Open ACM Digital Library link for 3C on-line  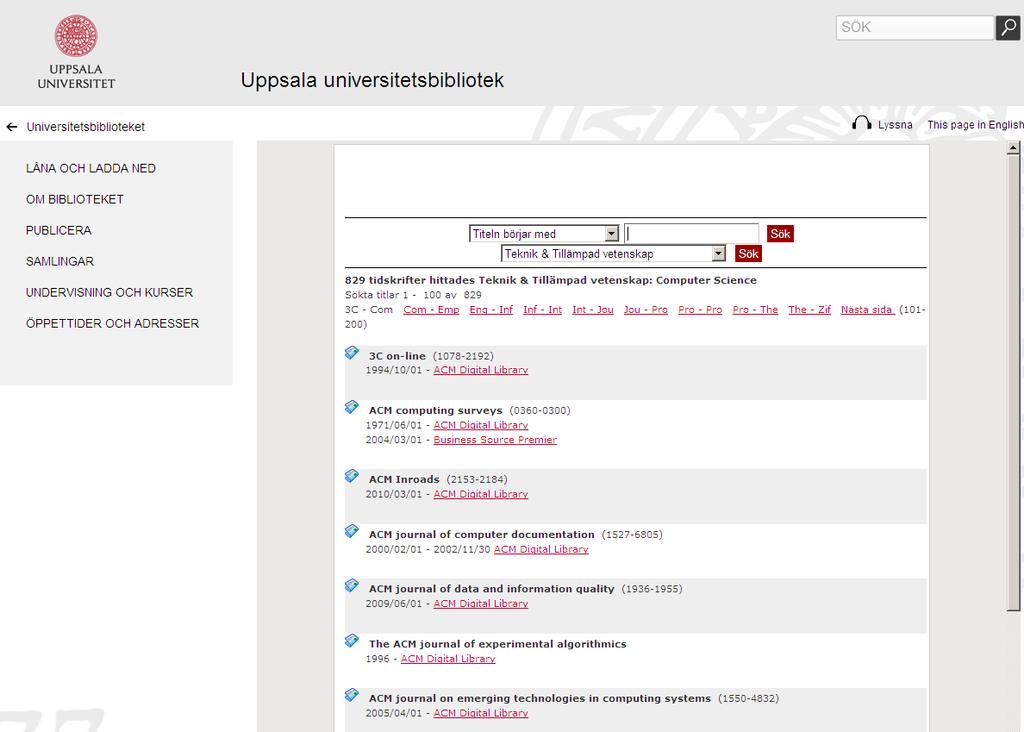tap(481, 370)
